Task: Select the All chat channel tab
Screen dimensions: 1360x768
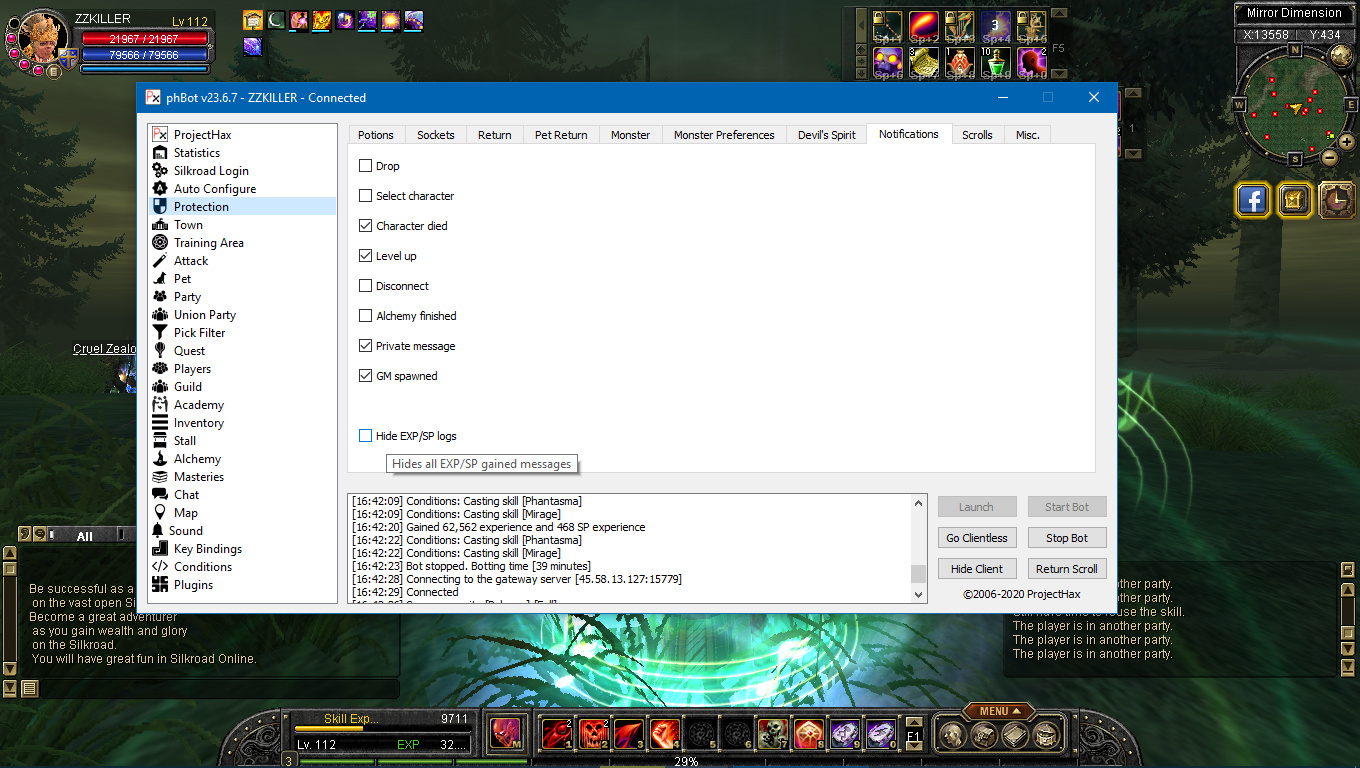Action: click(x=85, y=536)
